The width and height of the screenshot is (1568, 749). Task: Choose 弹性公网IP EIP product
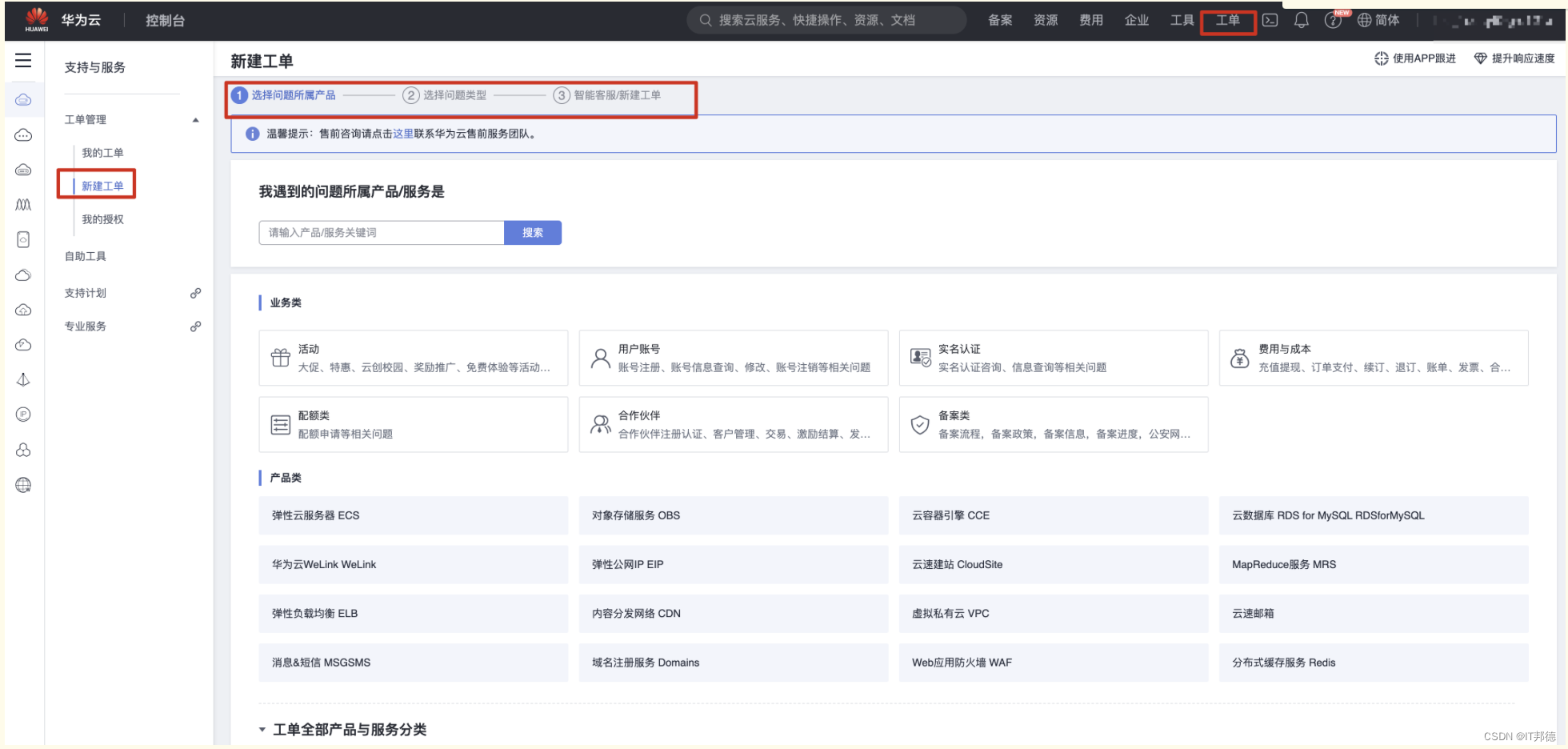pyautogui.click(x=734, y=564)
